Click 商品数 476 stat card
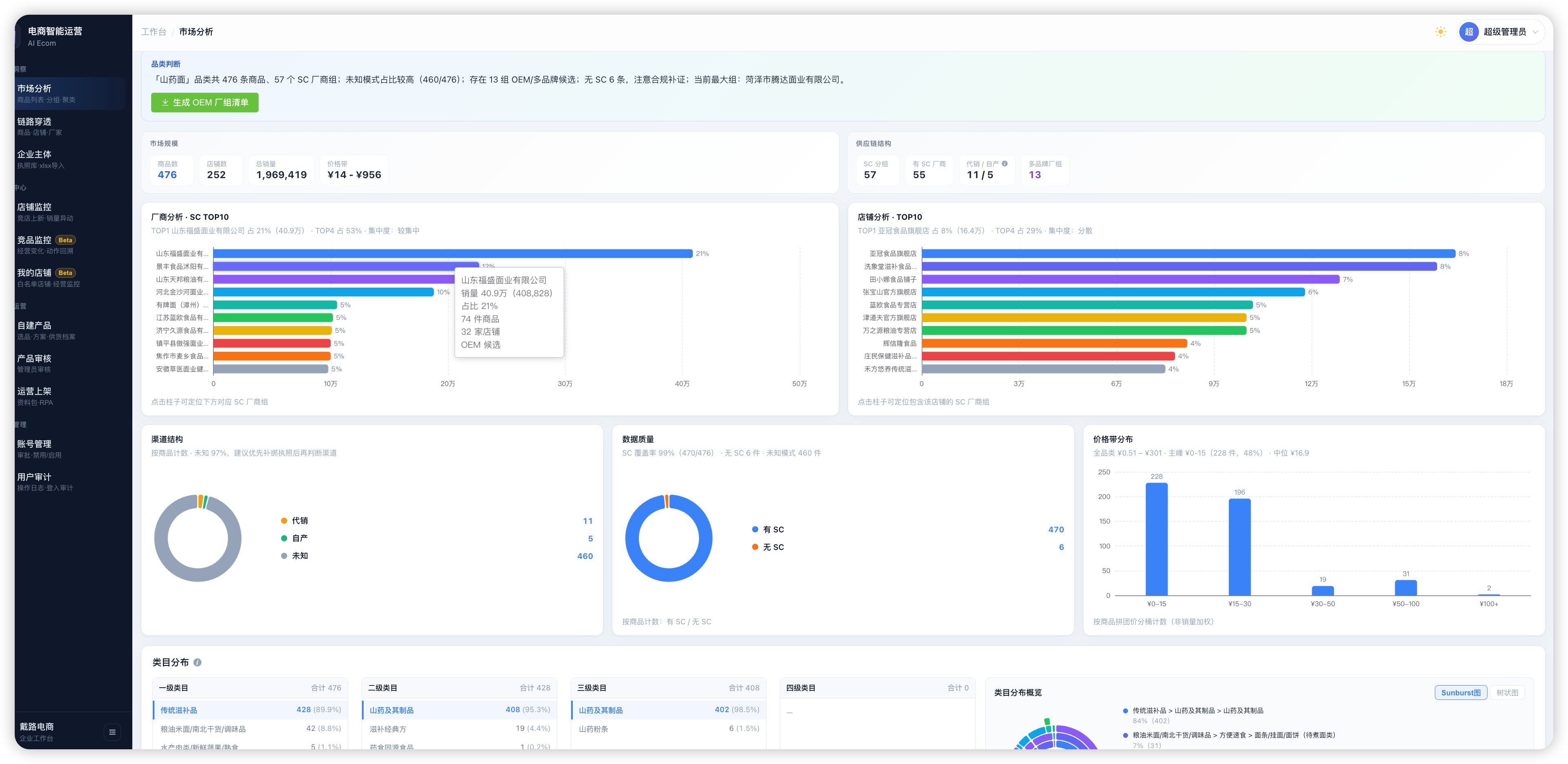 (171, 170)
